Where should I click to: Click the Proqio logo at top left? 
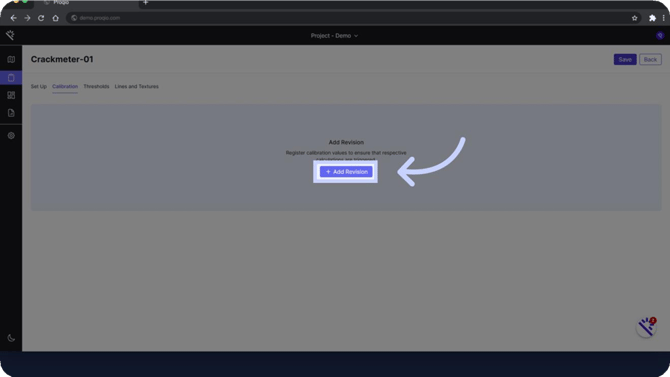(x=10, y=35)
